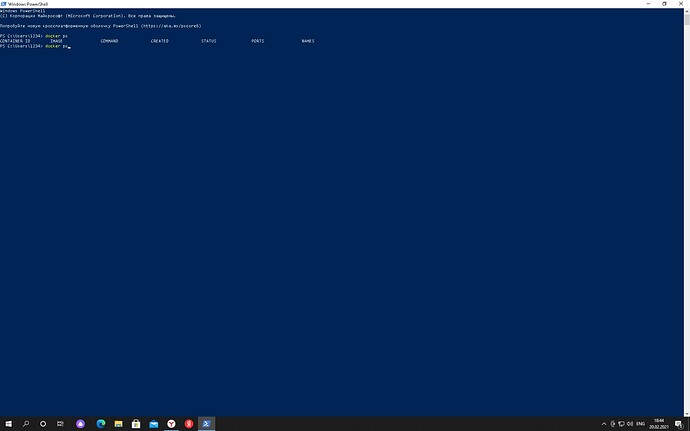Switch input language from ENG
Image resolution: width=690 pixels, height=431 pixels.
coord(642,424)
